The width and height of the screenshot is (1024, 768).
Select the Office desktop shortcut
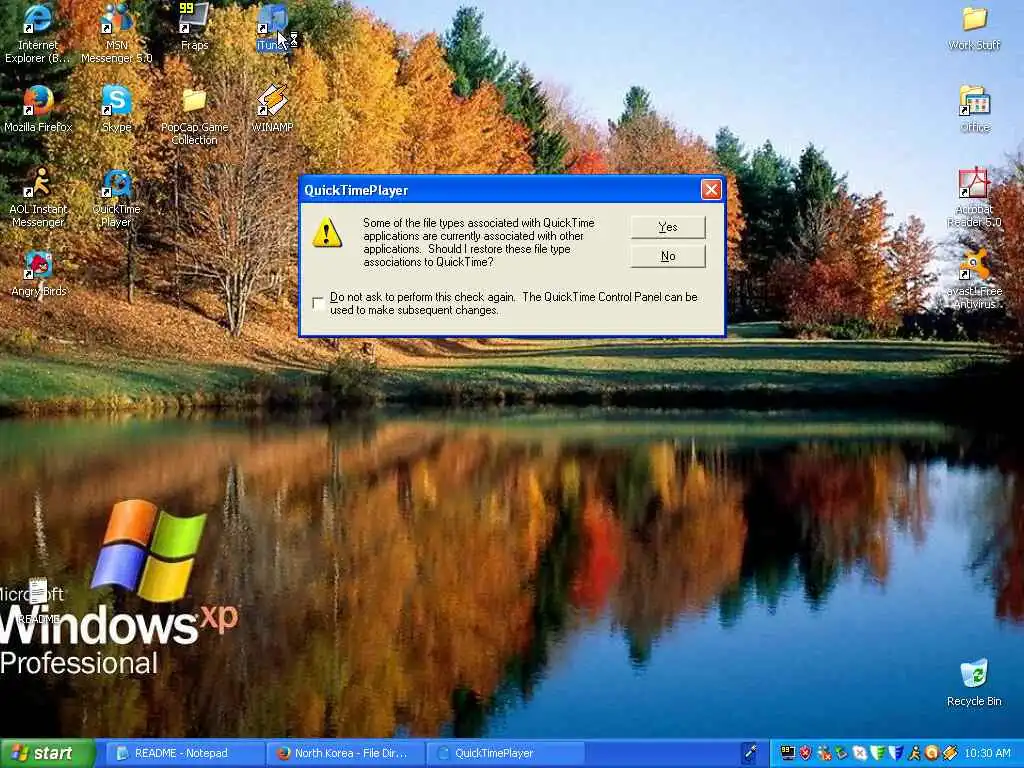974,109
